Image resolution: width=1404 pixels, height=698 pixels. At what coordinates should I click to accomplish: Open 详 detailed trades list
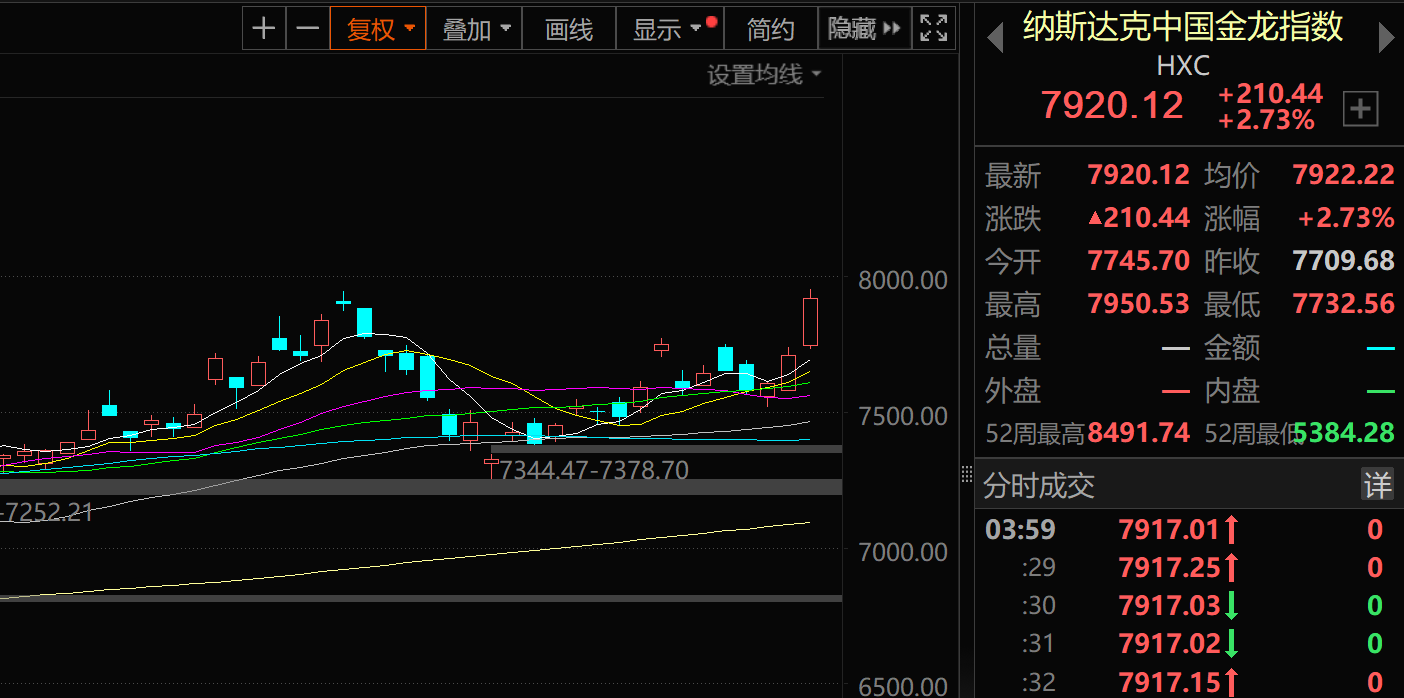tap(1377, 486)
